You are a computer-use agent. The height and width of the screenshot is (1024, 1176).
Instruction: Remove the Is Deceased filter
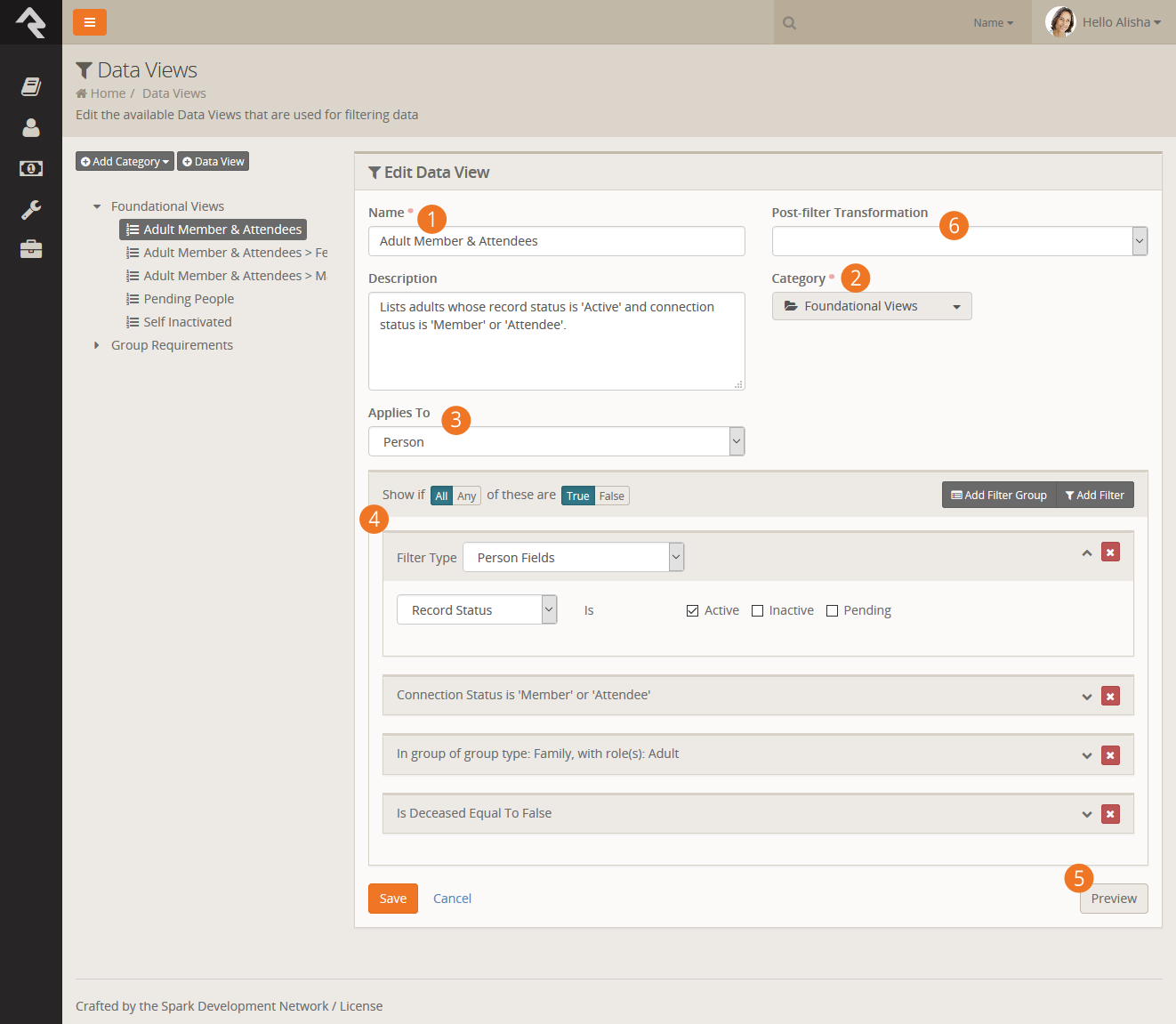pyautogui.click(x=1110, y=814)
